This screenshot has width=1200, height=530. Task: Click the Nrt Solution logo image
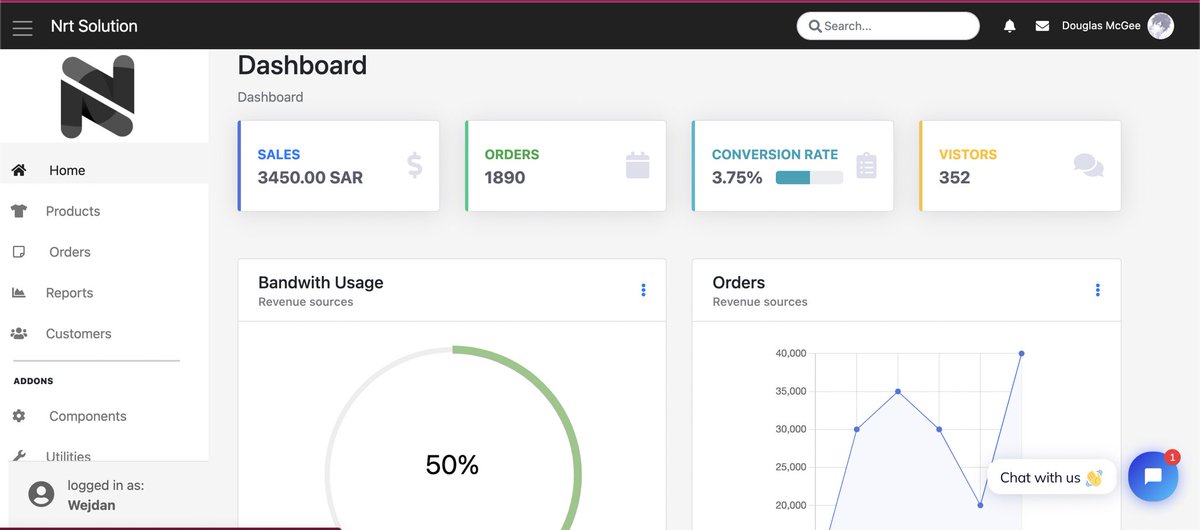click(97, 96)
